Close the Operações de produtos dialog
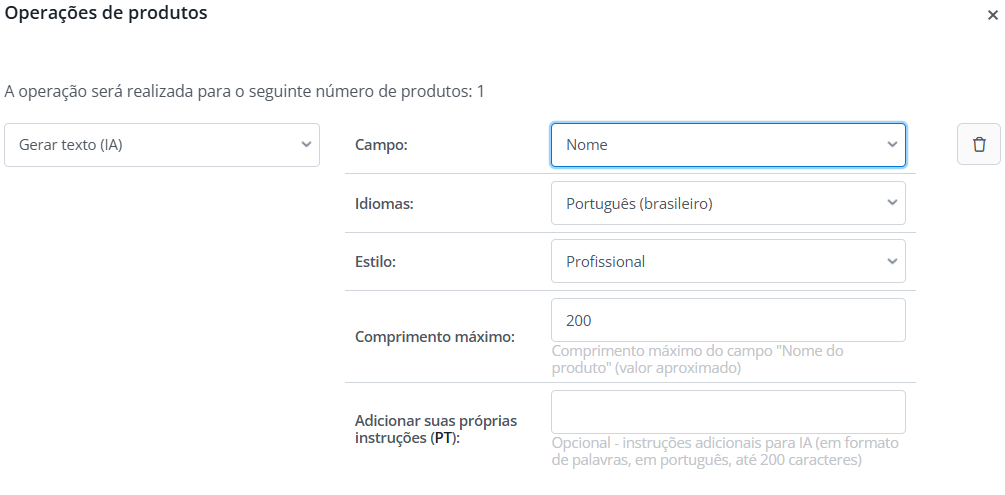 coord(991,15)
